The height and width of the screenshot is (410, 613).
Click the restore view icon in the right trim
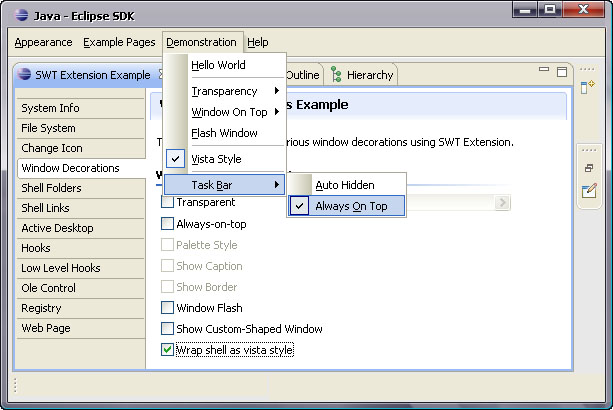(x=589, y=168)
